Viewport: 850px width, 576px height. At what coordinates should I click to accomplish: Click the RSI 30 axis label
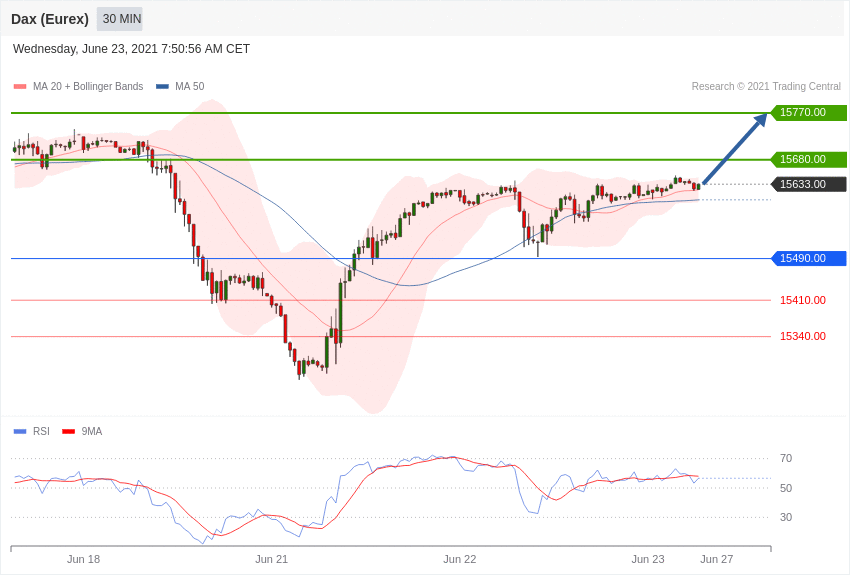786,517
